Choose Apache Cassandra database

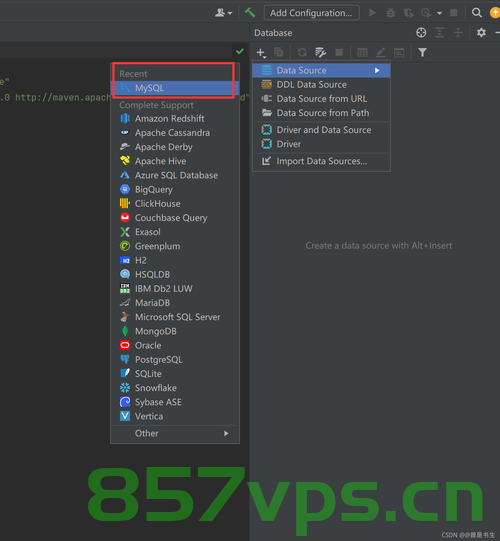175,133
